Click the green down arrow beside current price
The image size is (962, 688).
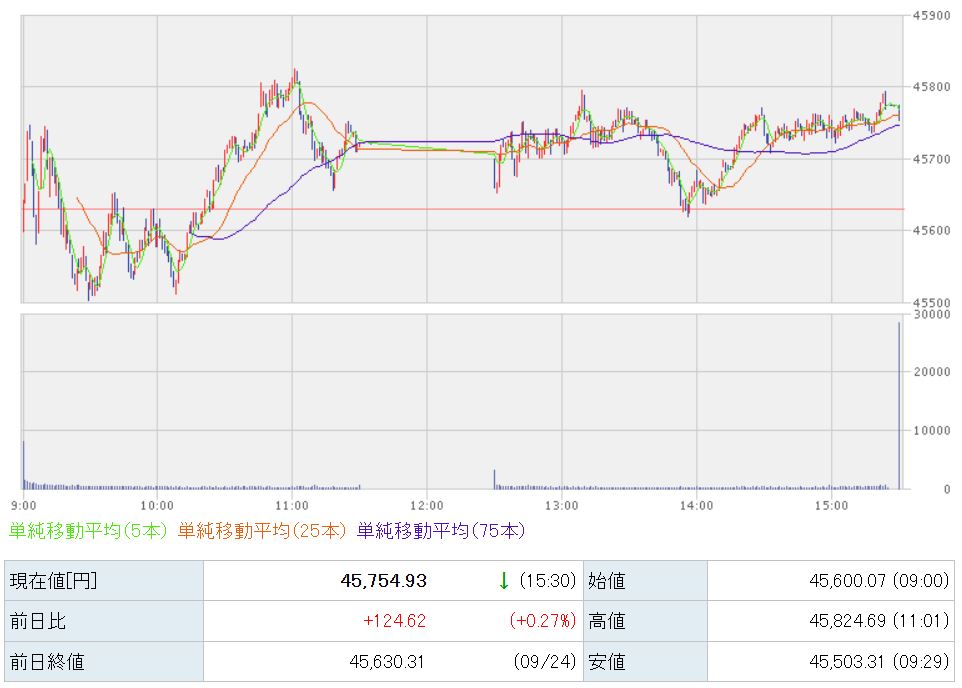504,580
